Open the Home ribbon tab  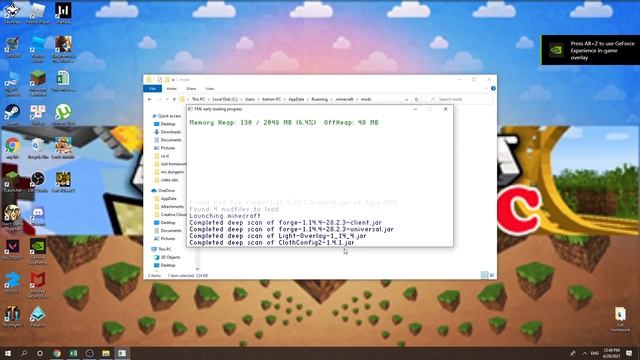pyautogui.click(x=171, y=89)
